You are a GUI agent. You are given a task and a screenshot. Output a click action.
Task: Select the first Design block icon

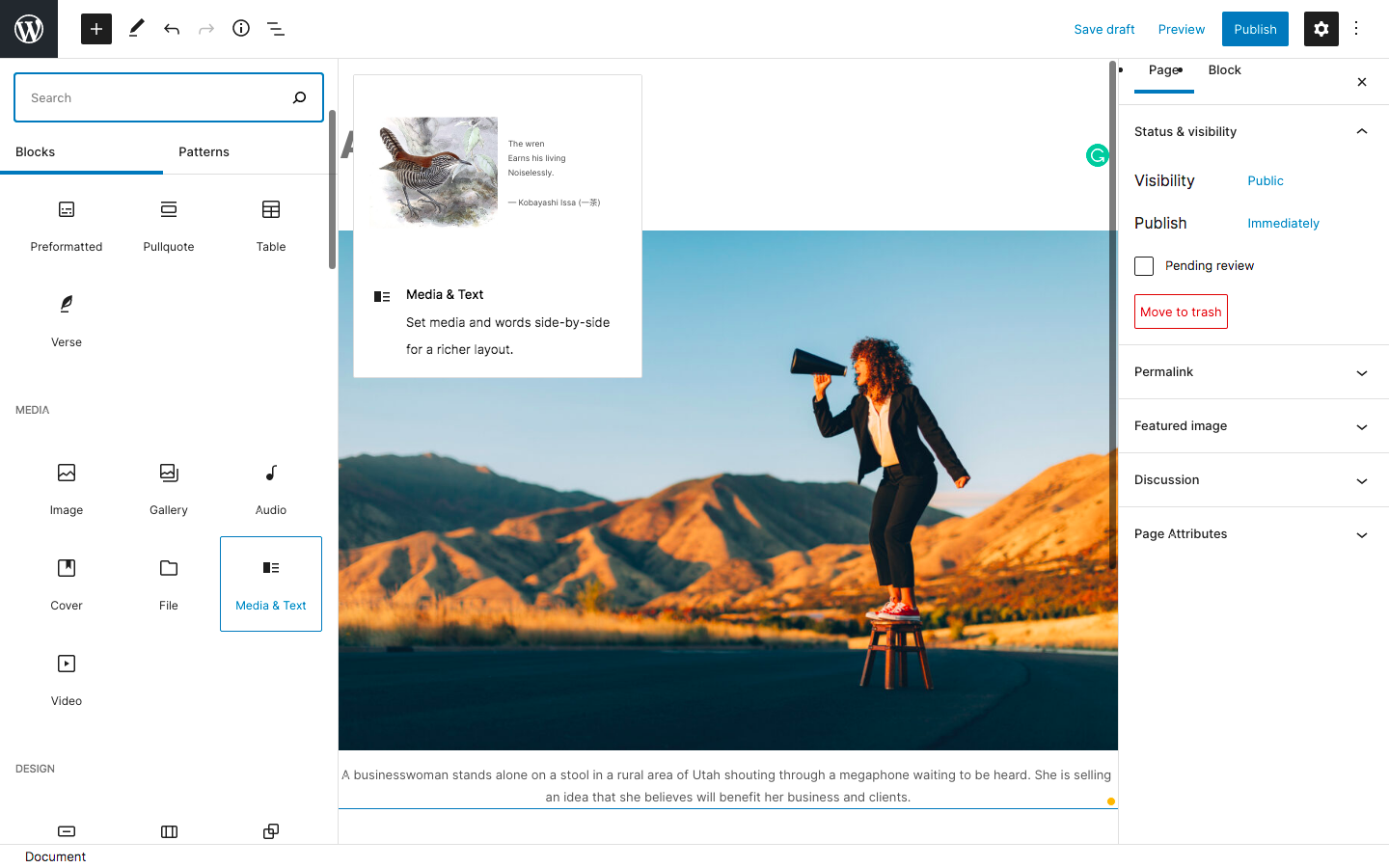pyautogui.click(x=67, y=831)
